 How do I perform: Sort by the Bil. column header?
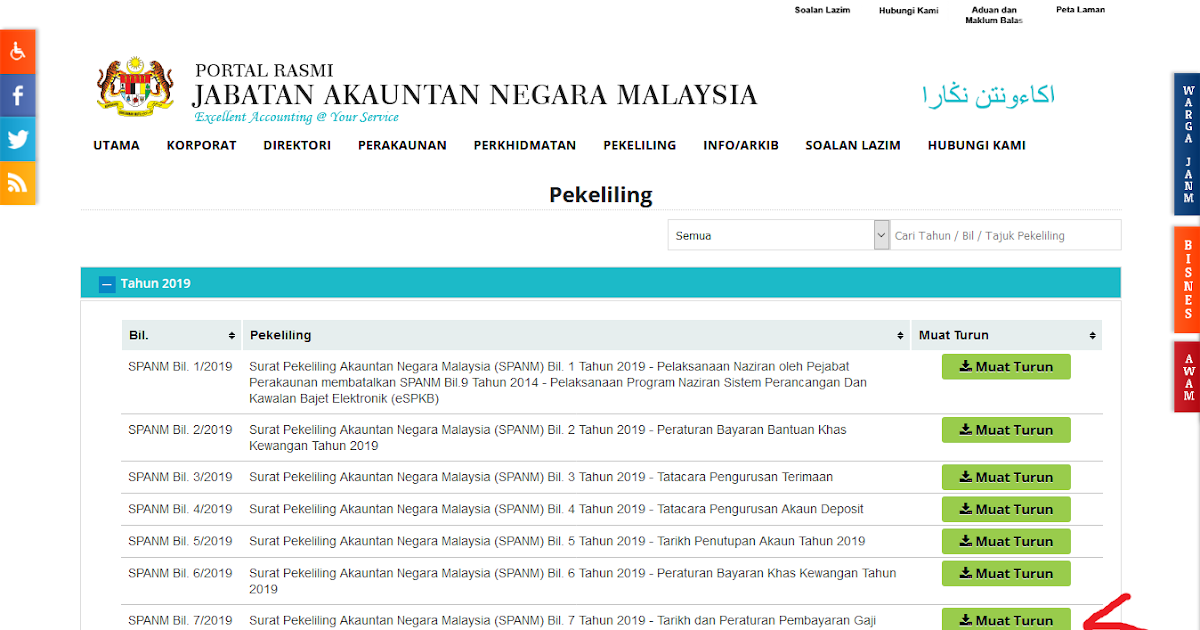click(x=181, y=335)
